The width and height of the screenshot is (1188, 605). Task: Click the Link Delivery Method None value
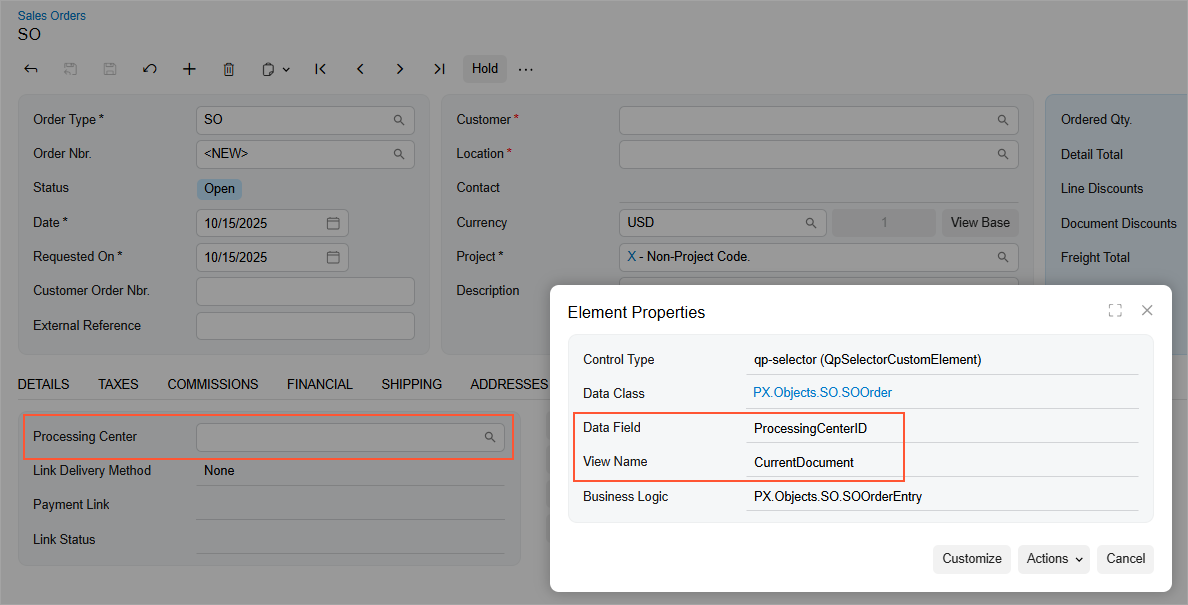click(x=219, y=471)
